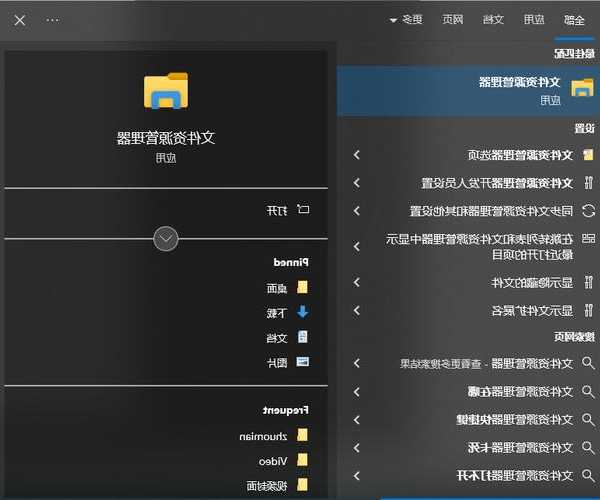Click the sync icon beside 同步文件资源管理器和其他设置
600x500 pixels.
[588, 211]
